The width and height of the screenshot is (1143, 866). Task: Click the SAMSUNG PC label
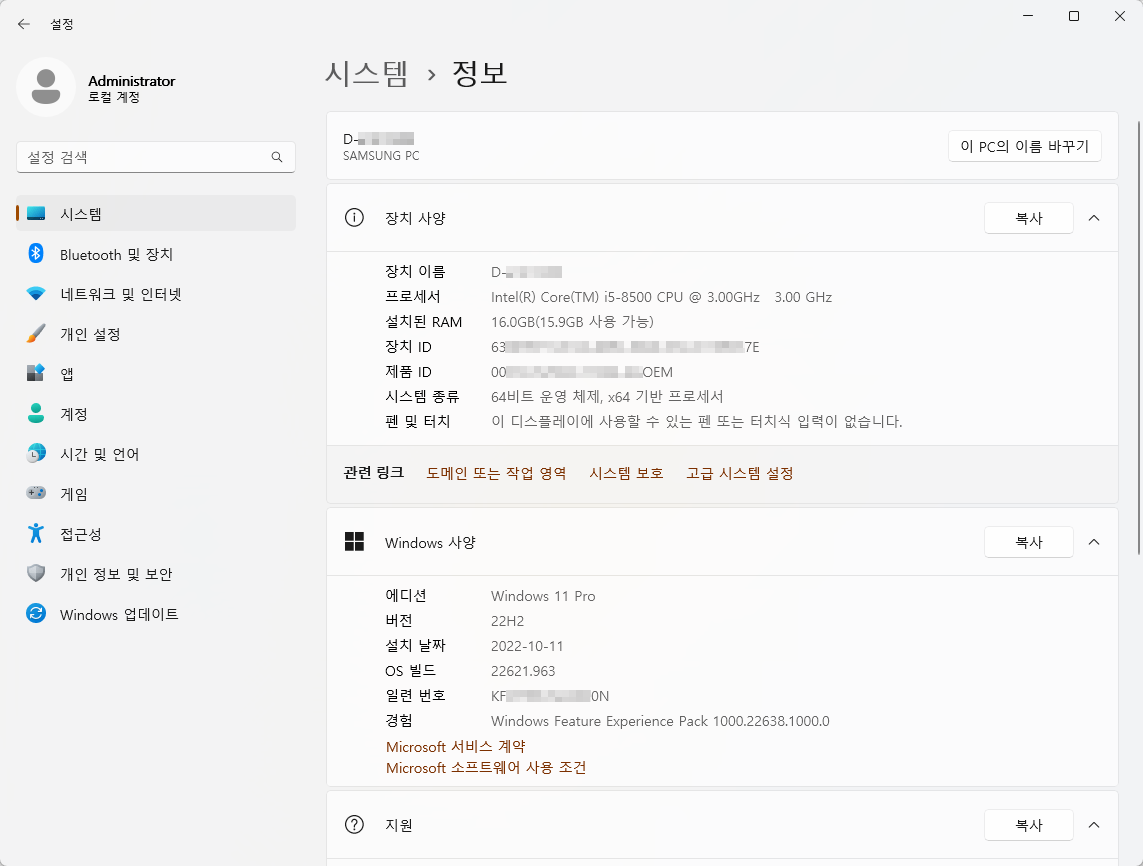coord(381,155)
